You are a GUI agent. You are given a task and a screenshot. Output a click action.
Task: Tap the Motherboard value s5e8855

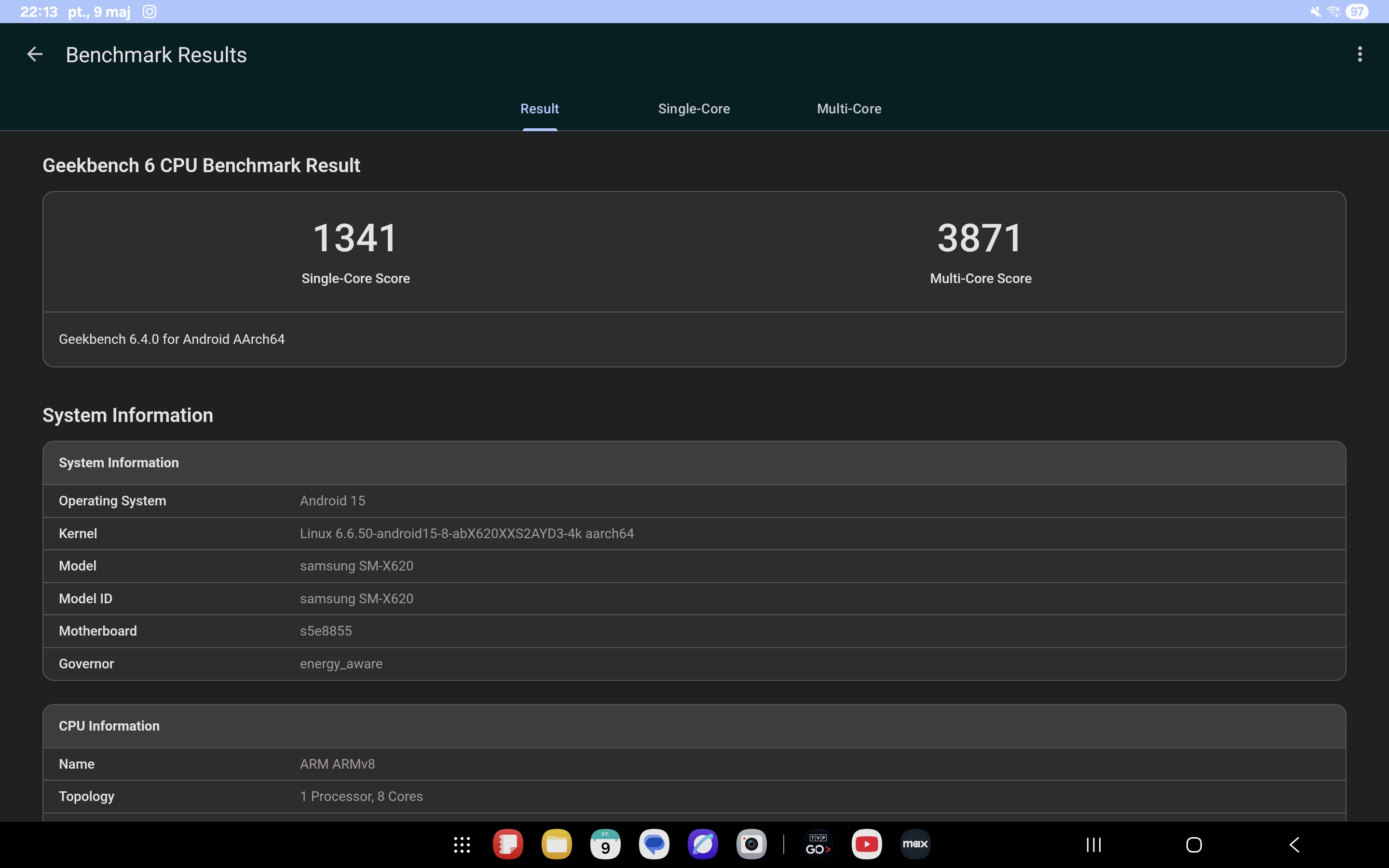tap(326, 631)
